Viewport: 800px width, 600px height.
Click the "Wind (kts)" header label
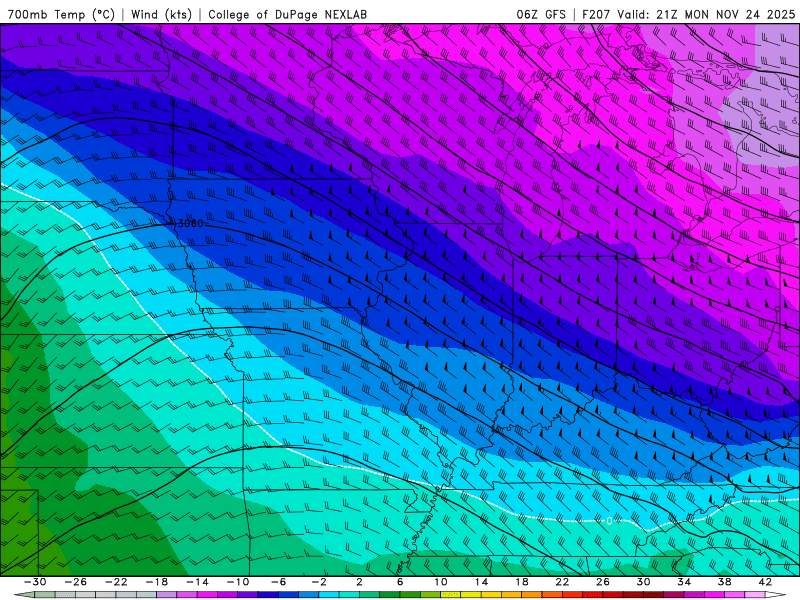(x=161, y=15)
